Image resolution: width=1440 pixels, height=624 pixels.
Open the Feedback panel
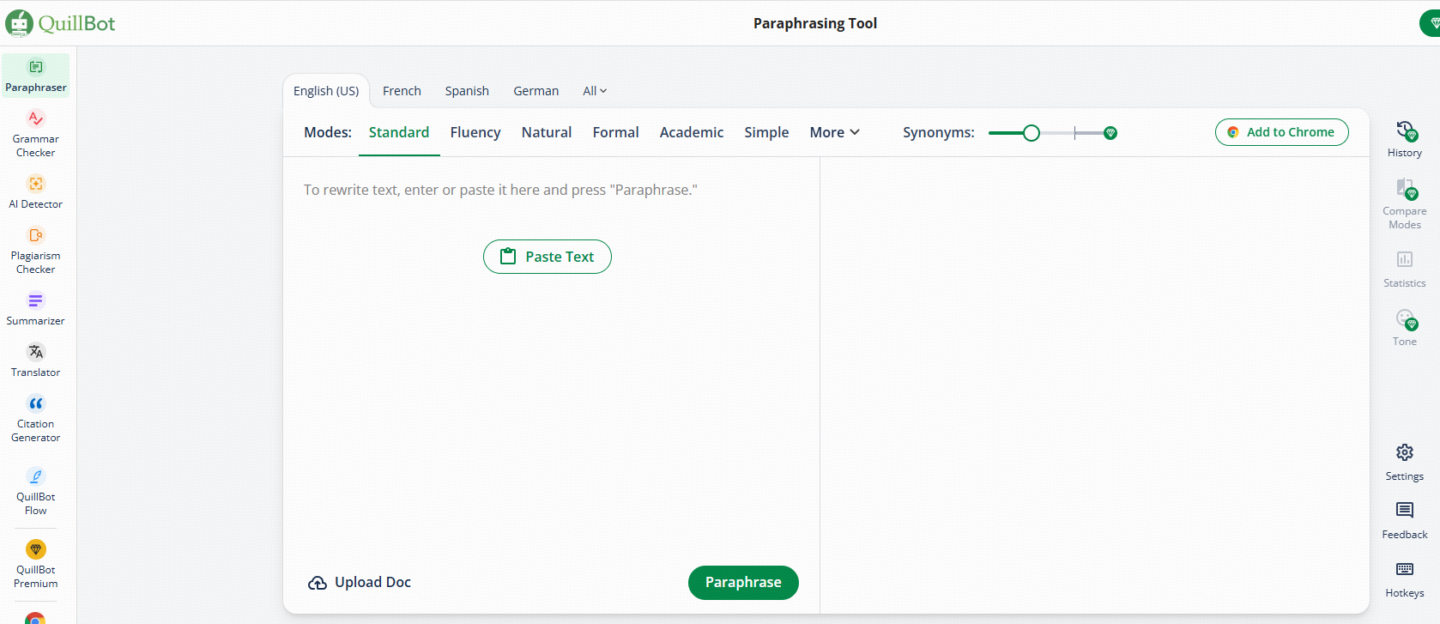coord(1404,520)
